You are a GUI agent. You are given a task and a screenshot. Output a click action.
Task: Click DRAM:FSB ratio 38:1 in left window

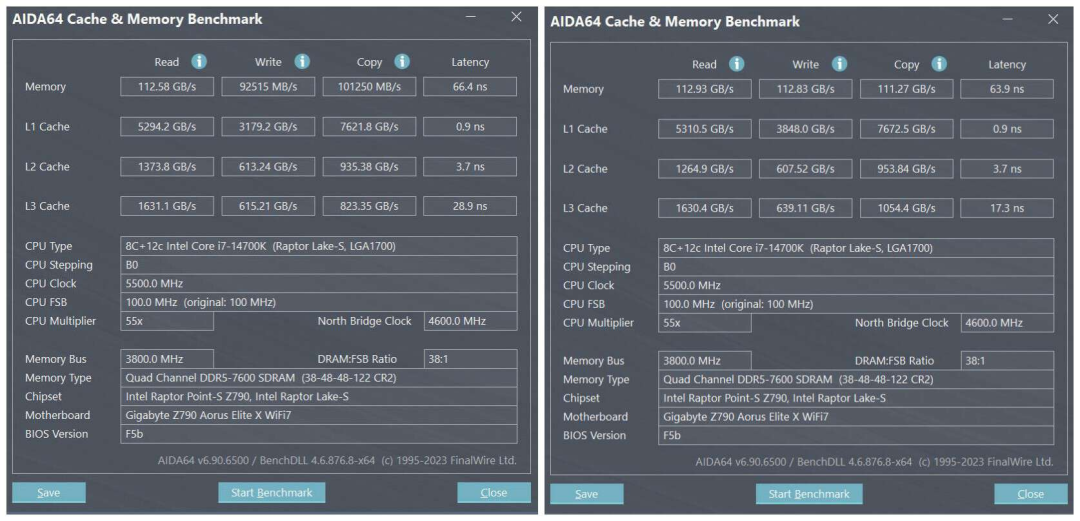[470, 359]
